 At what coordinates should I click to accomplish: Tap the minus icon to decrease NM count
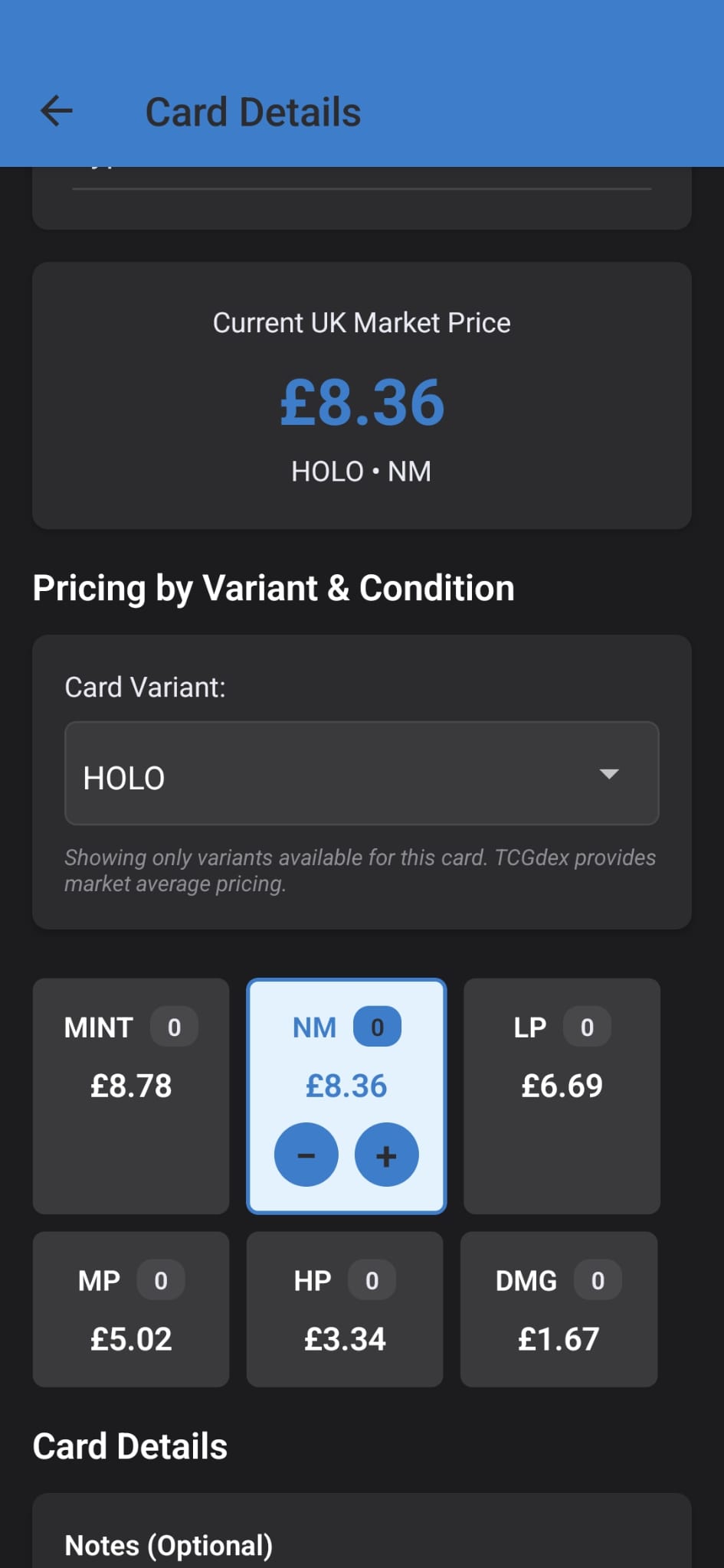click(306, 1155)
